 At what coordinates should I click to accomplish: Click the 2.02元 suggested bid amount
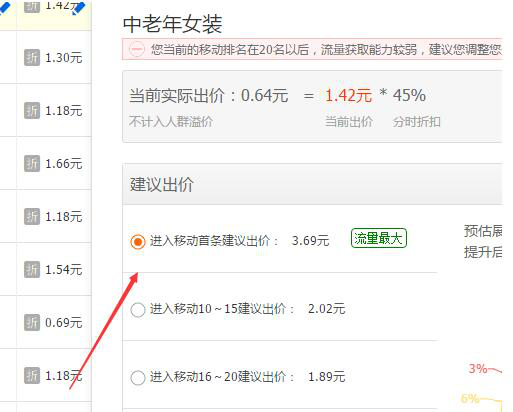(326, 309)
